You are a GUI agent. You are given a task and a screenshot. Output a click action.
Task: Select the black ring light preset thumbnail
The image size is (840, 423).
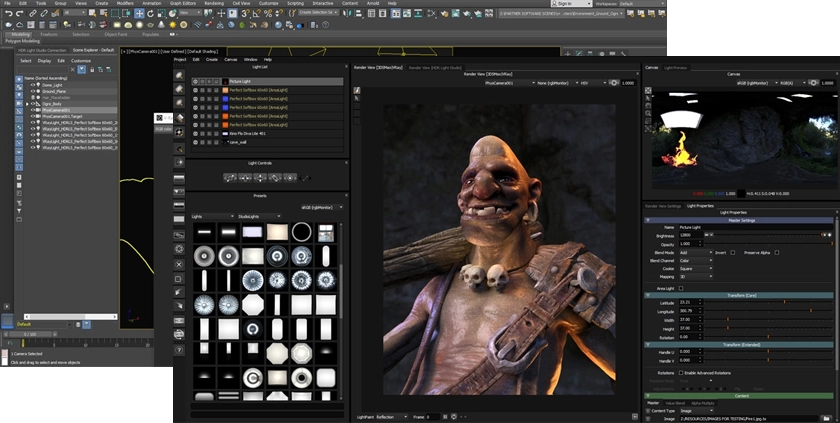point(302,232)
